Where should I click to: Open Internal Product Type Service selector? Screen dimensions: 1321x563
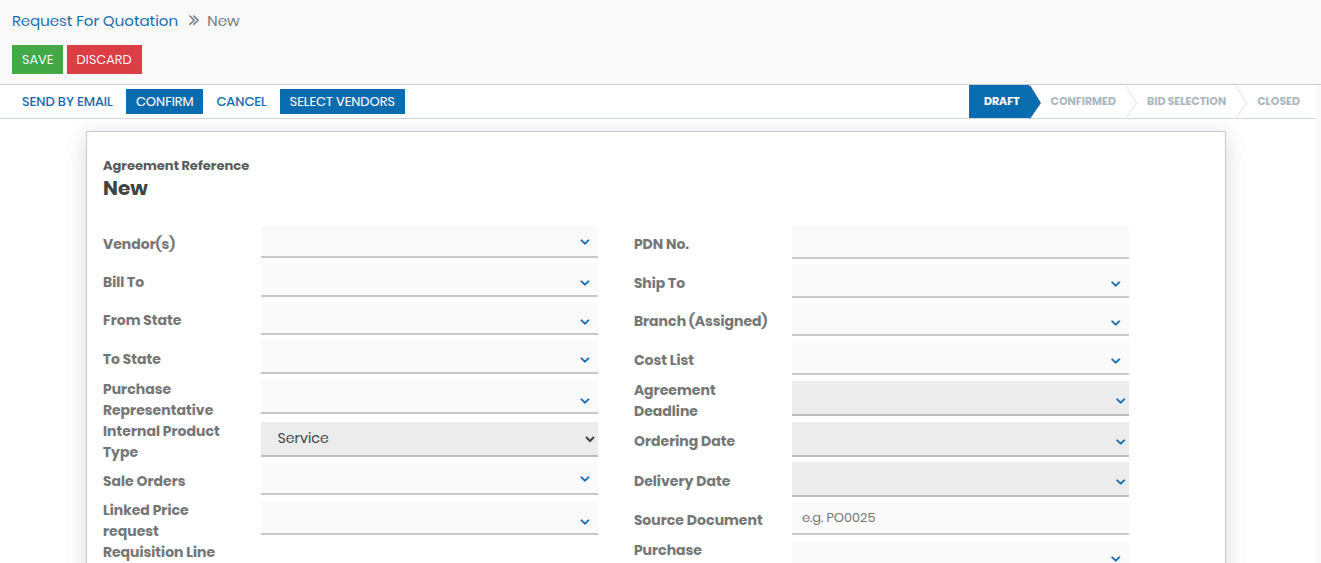pos(429,439)
